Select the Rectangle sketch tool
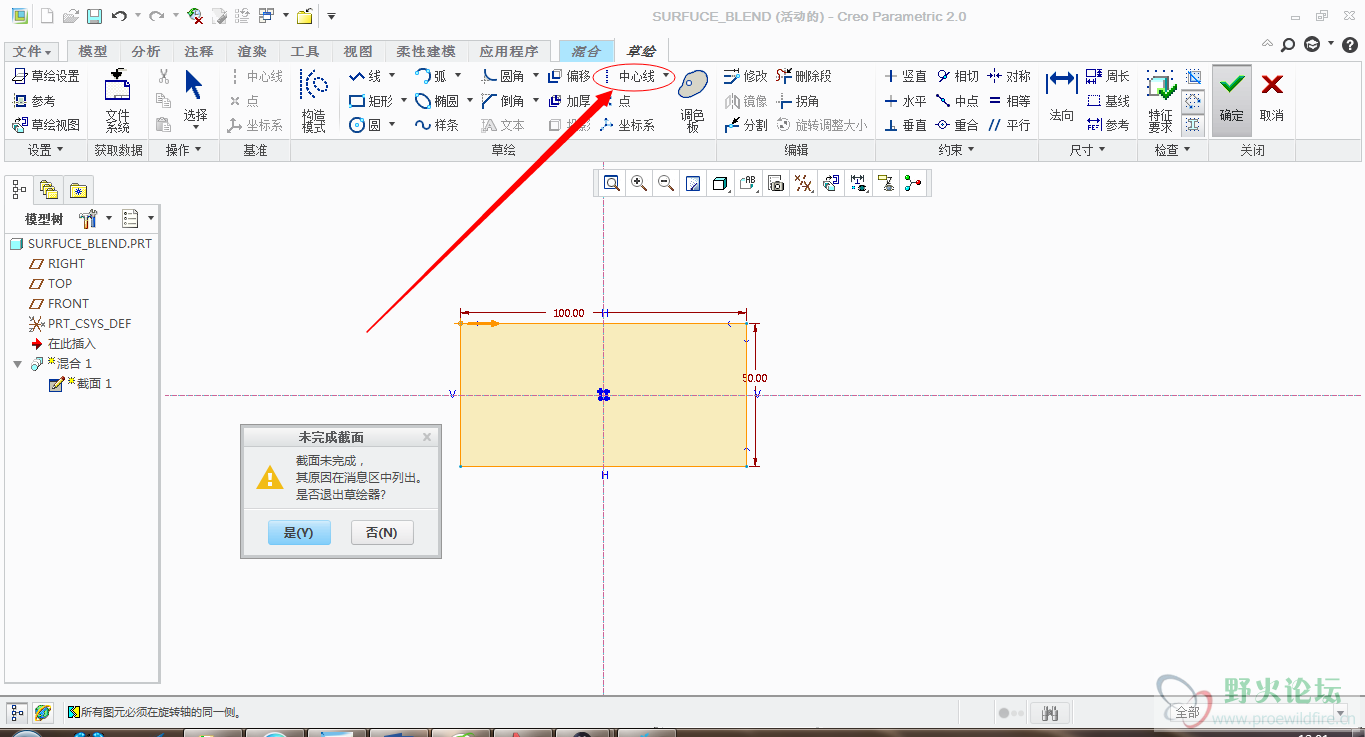 pyautogui.click(x=371, y=101)
